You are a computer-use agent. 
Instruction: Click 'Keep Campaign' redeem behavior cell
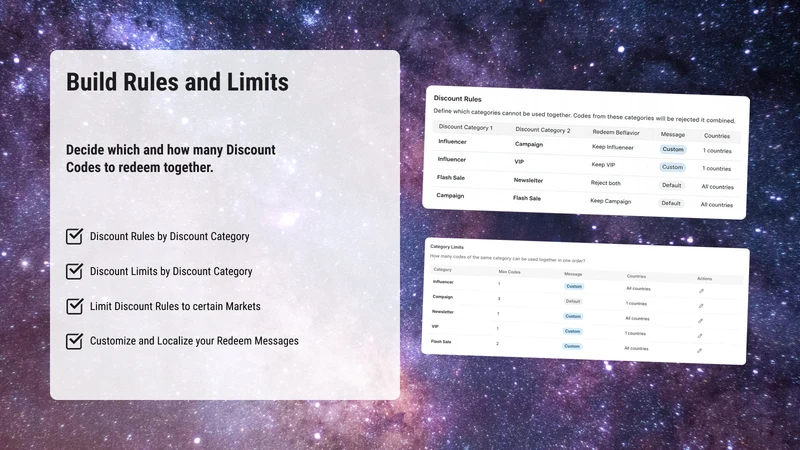(611, 201)
